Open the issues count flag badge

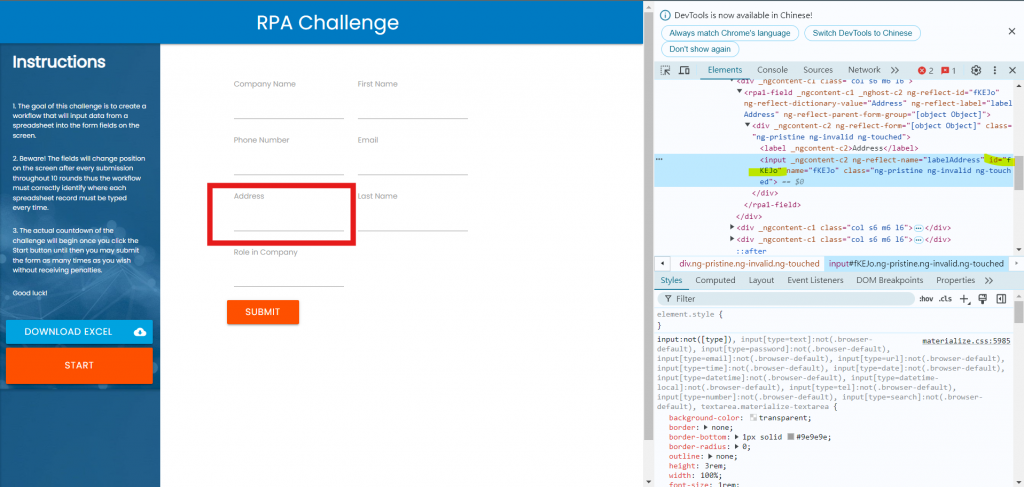click(x=948, y=71)
